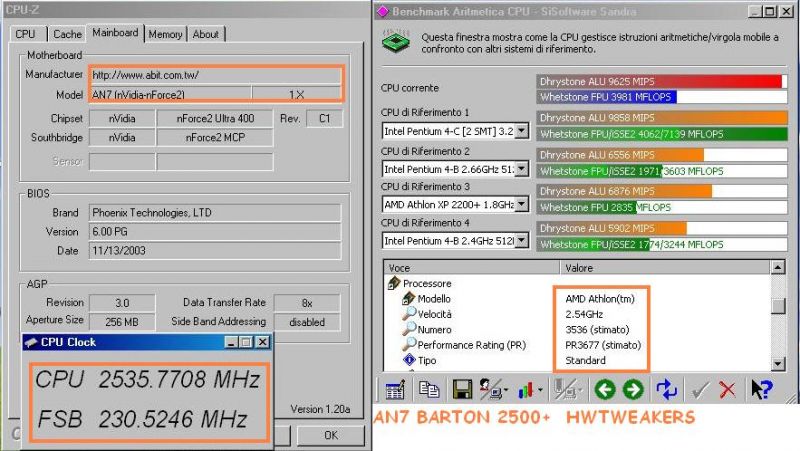
Task: Open dropdown arrow beside user/computer icon
Action: tap(506, 391)
